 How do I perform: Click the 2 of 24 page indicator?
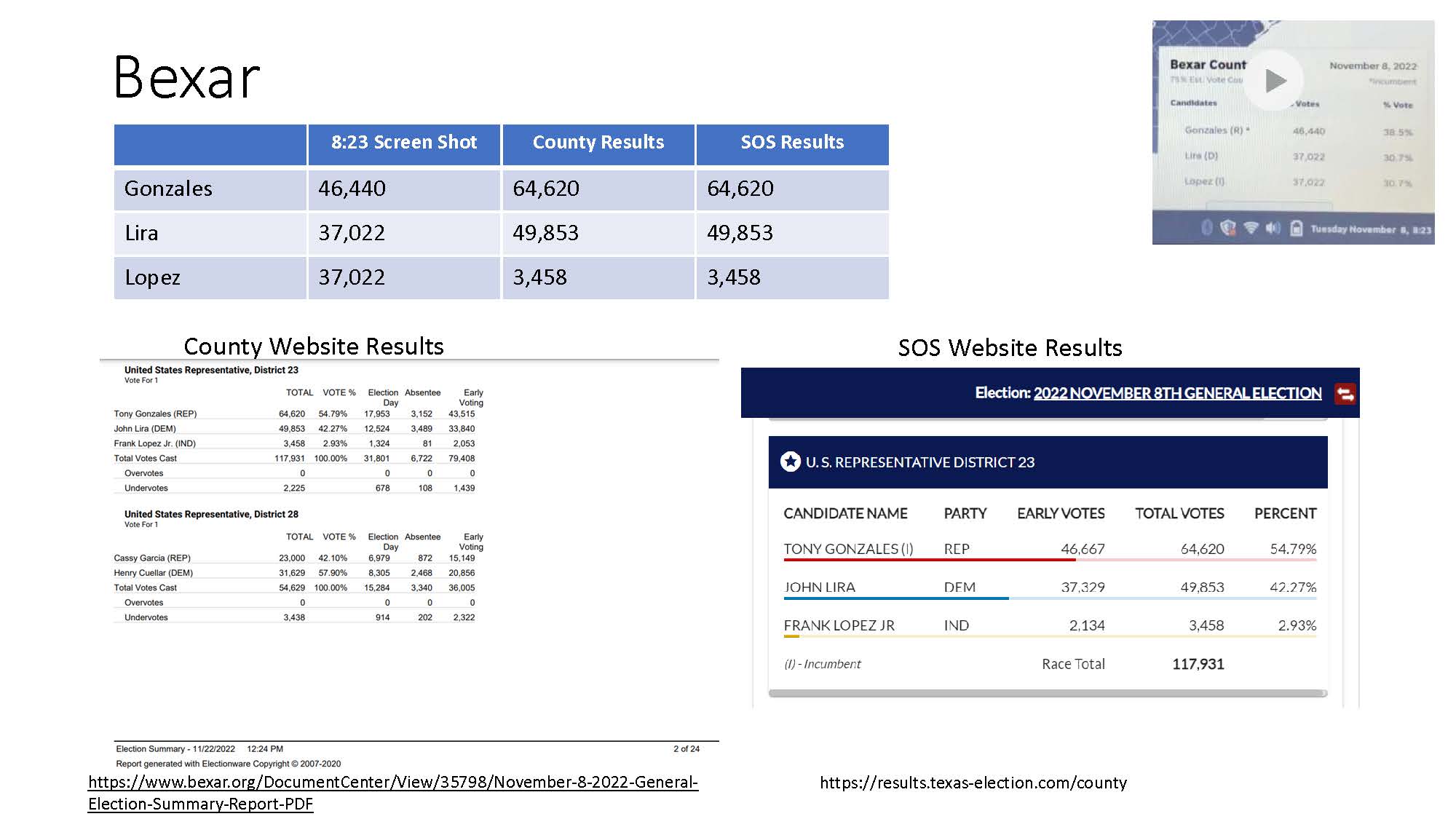[x=687, y=748]
